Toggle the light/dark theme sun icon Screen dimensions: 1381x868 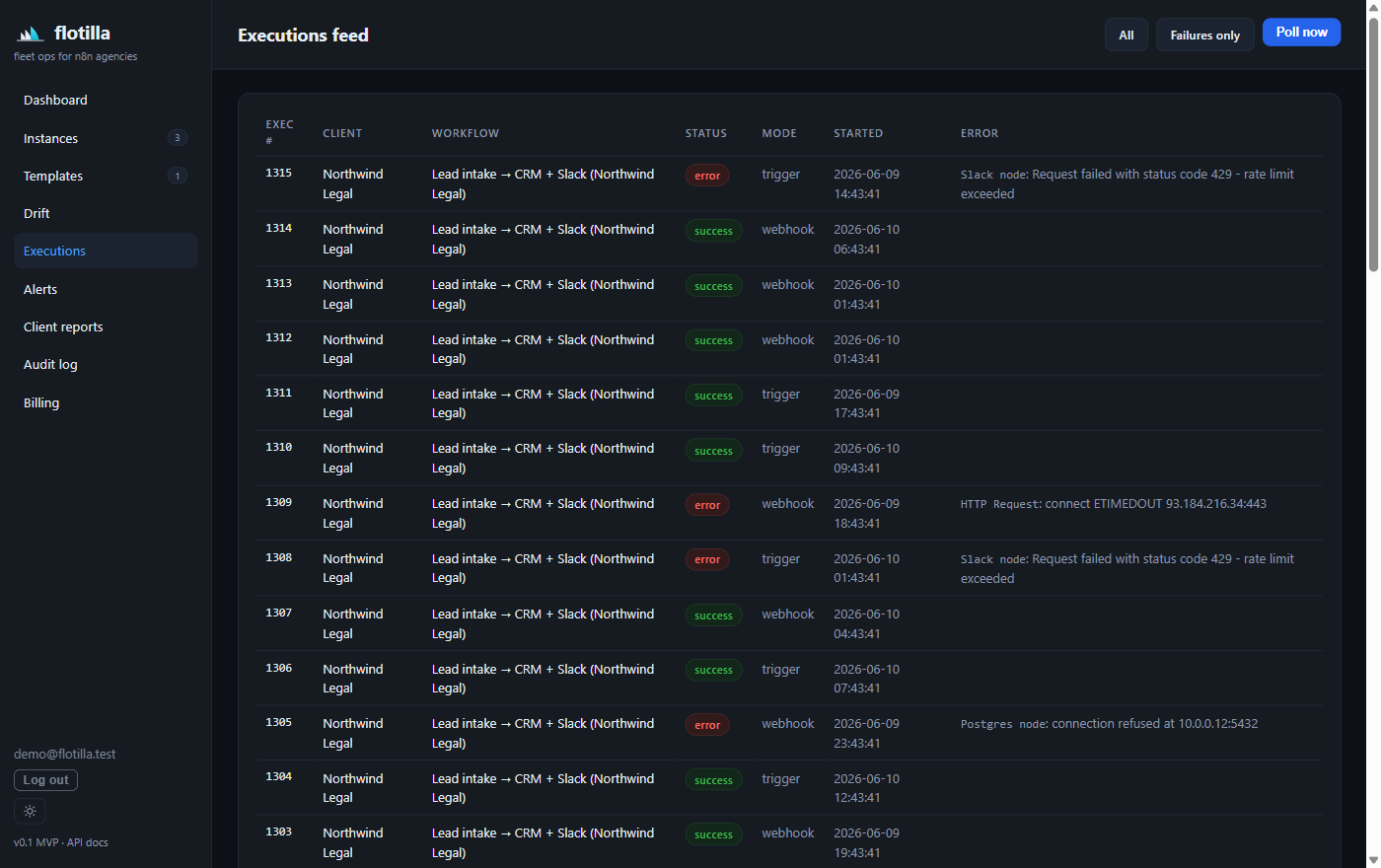[x=30, y=812]
